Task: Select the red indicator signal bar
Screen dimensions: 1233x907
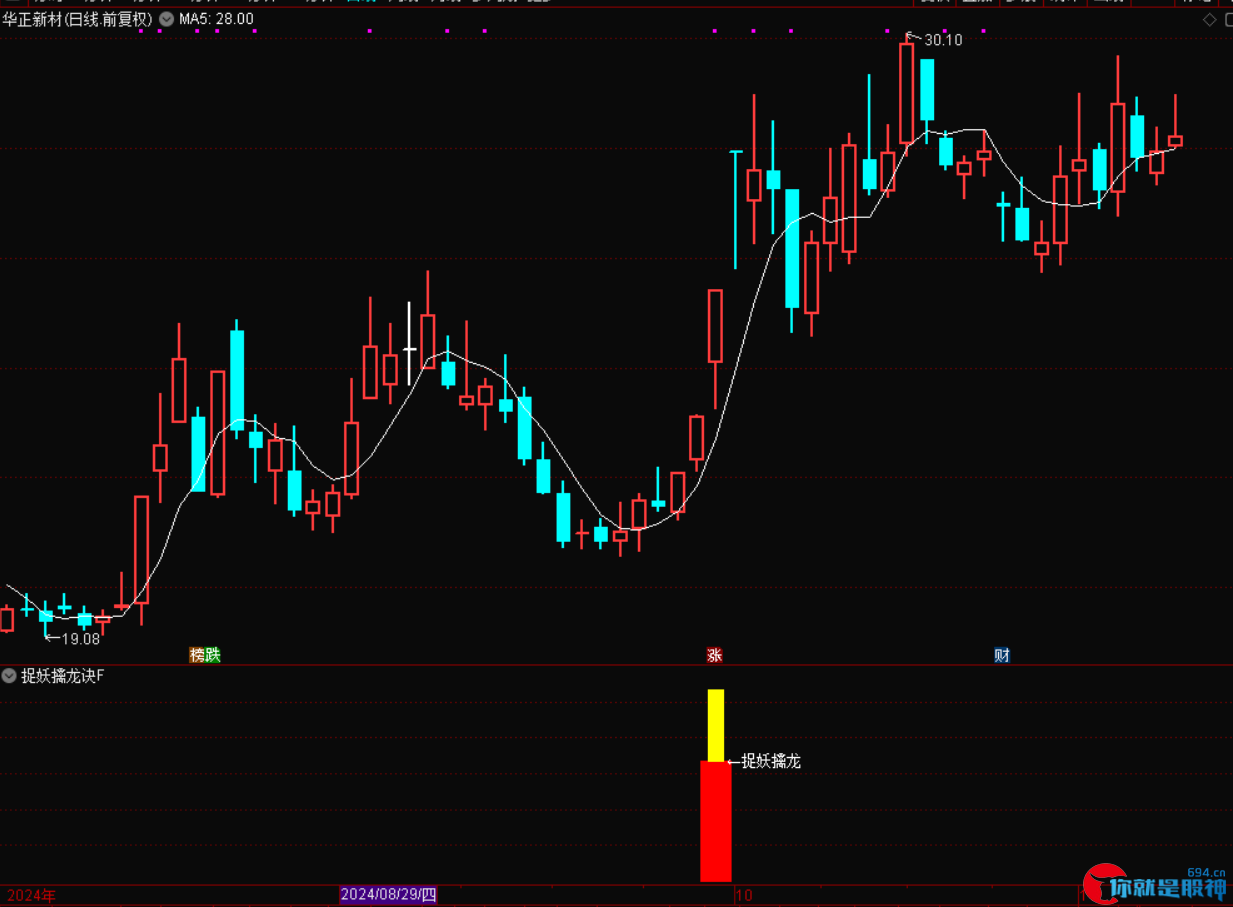Action: 716,821
